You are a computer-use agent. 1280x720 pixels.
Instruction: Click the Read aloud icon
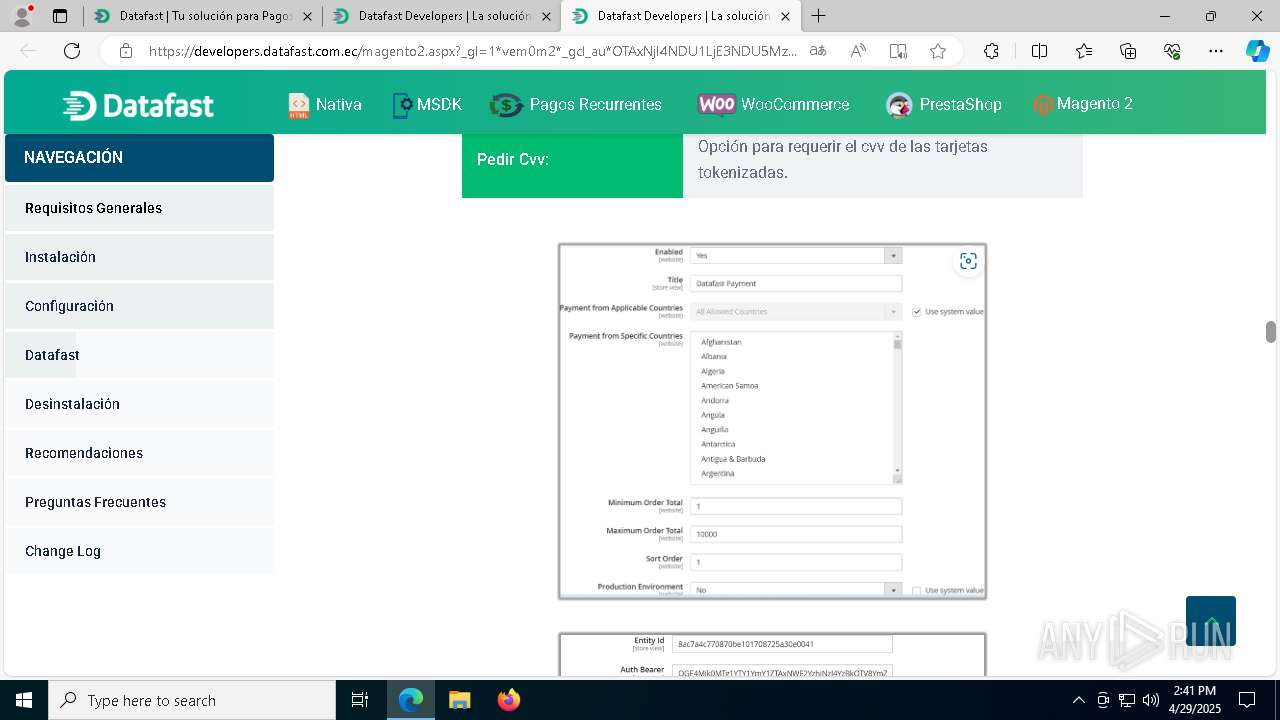click(x=858, y=51)
